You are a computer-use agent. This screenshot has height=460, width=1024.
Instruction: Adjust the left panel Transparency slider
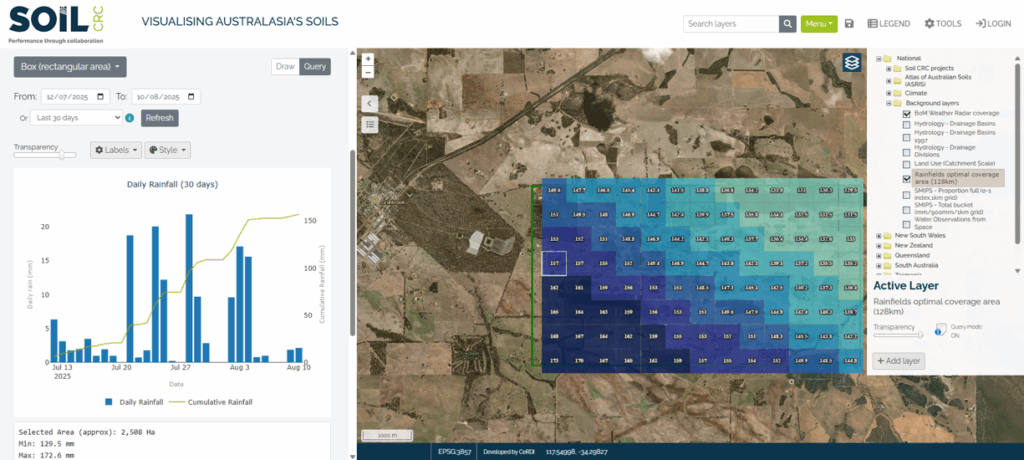(61, 155)
